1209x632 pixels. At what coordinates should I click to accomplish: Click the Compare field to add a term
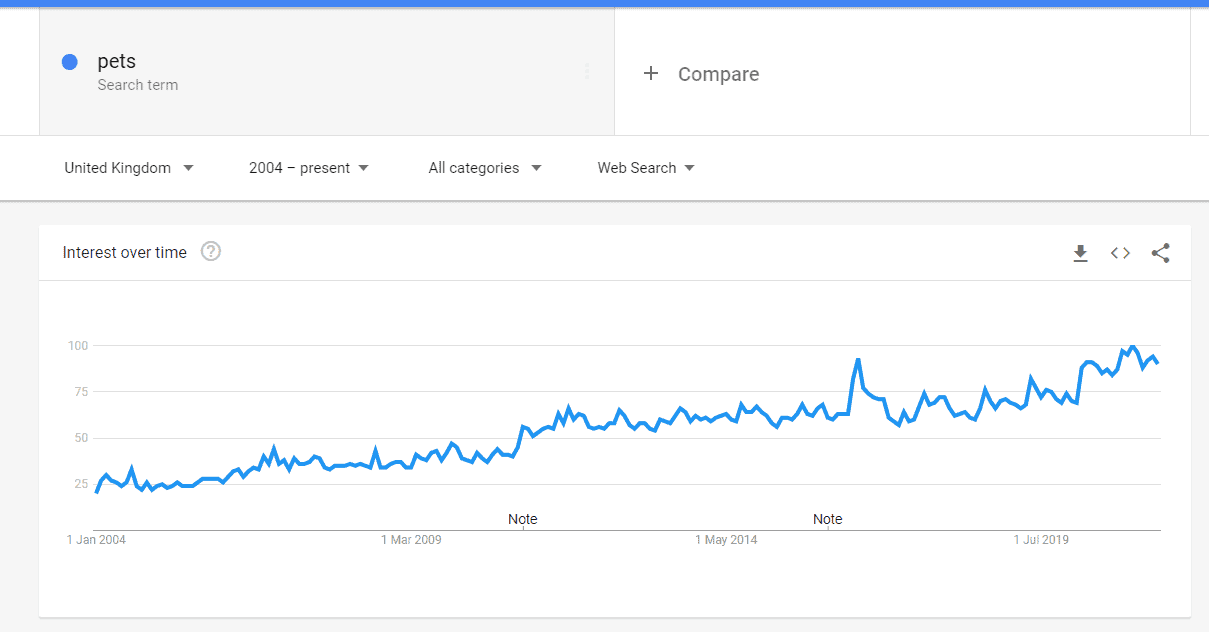coord(719,73)
